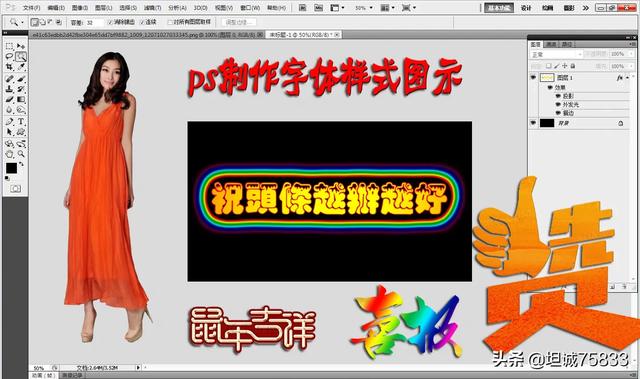This screenshot has height=379, width=640.
Task: Select the Horizontal Type tool
Action: tap(21, 122)
